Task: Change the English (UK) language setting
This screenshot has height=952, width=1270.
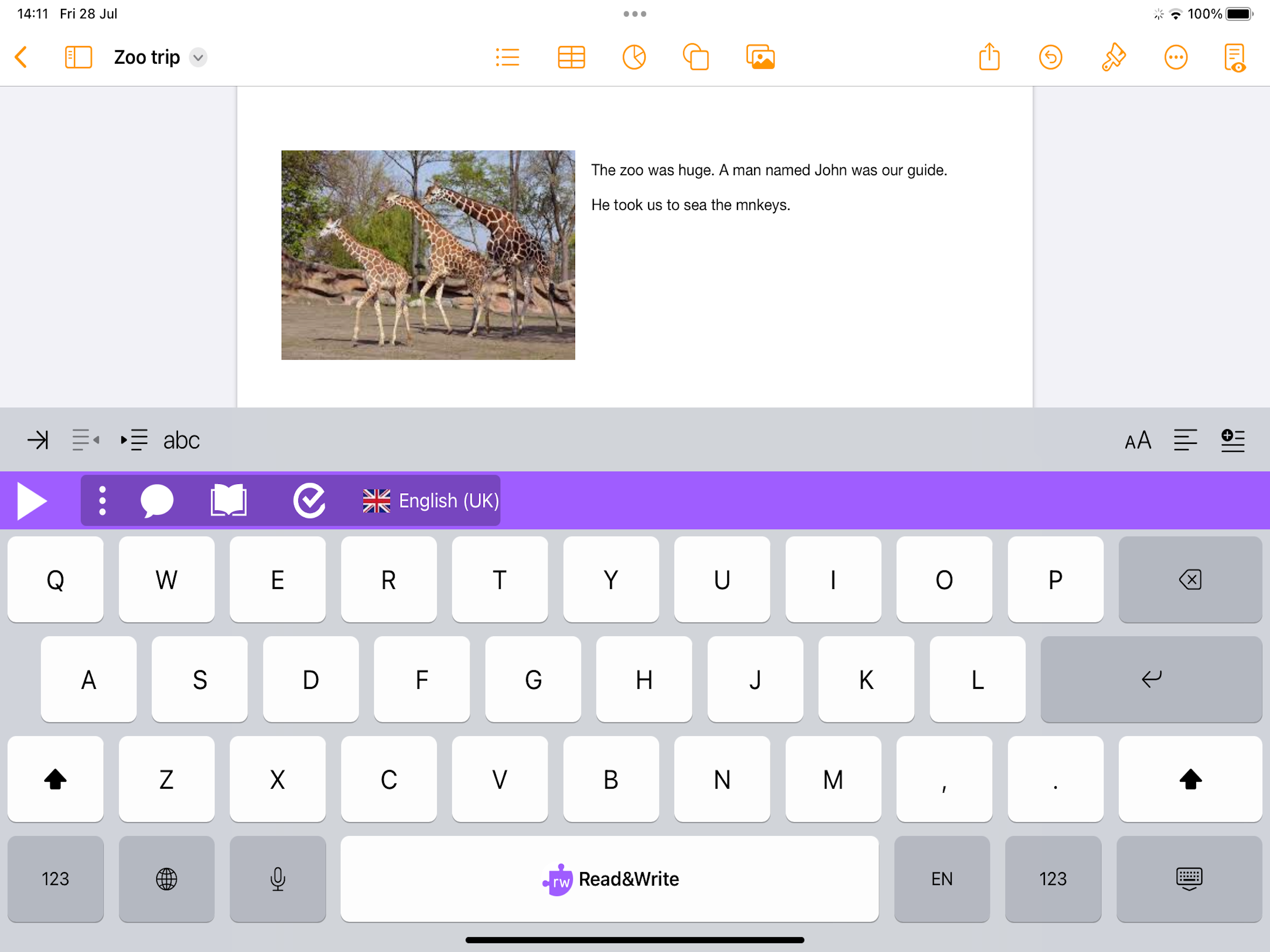Action: pos(430,501)
